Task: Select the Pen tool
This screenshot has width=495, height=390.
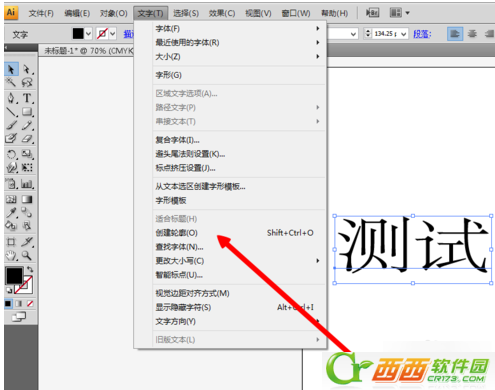Action: [x=11, y=98]
